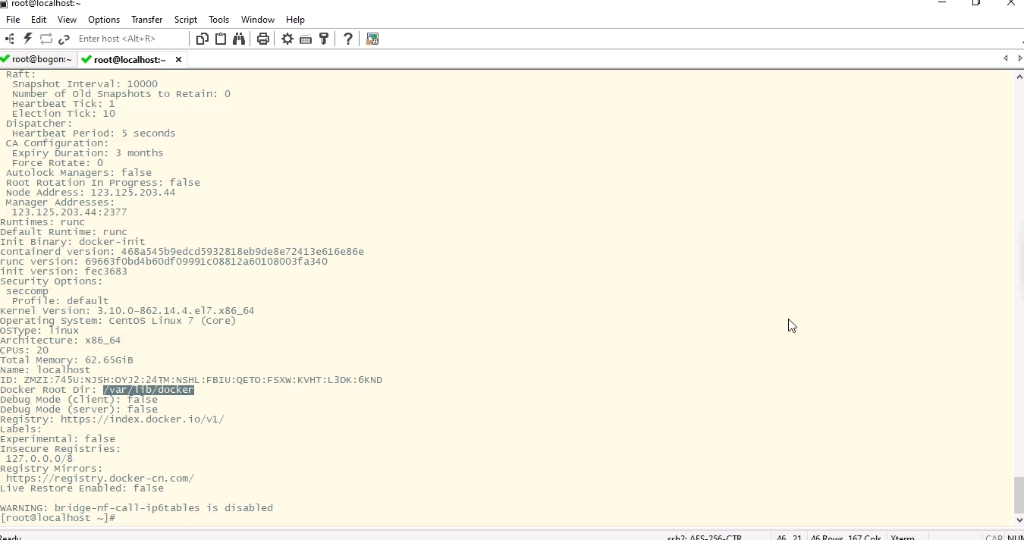Click the WARNING bridge-nf-call-ip6tables line
This screenshot has width=1024, height=540.
[136, 508]
